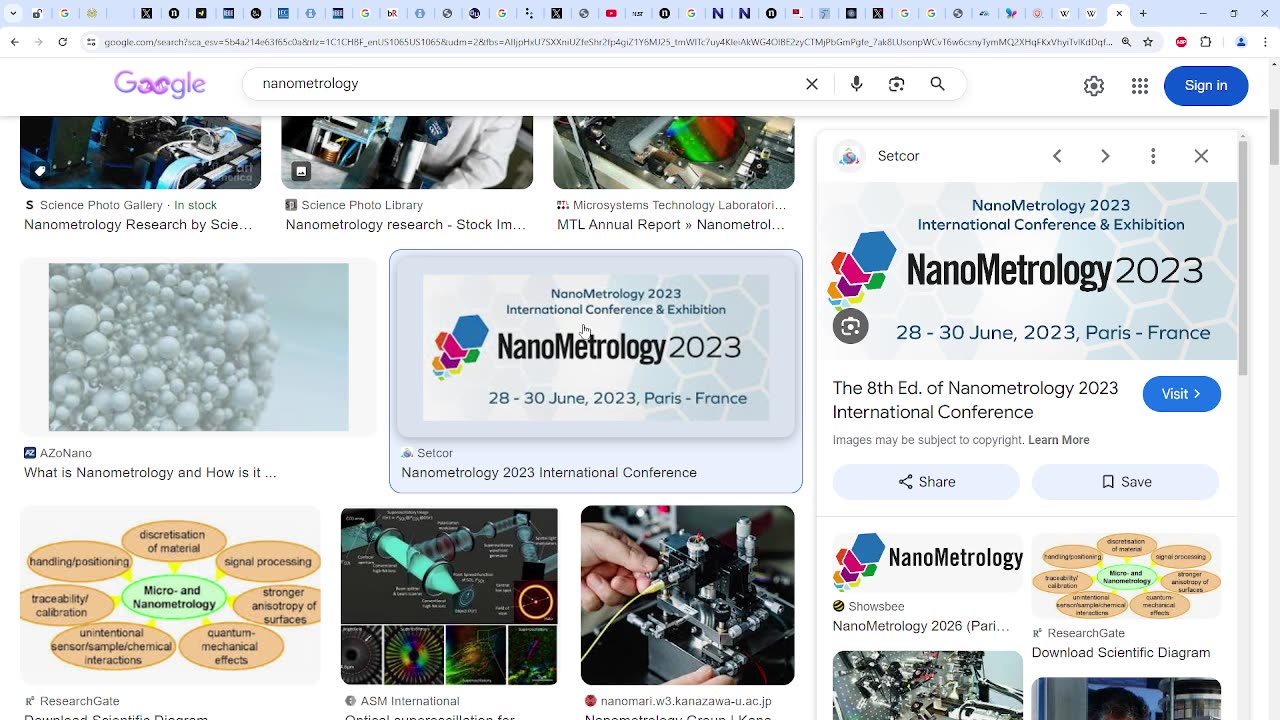Go forward in browser history

tap(38, 42)
